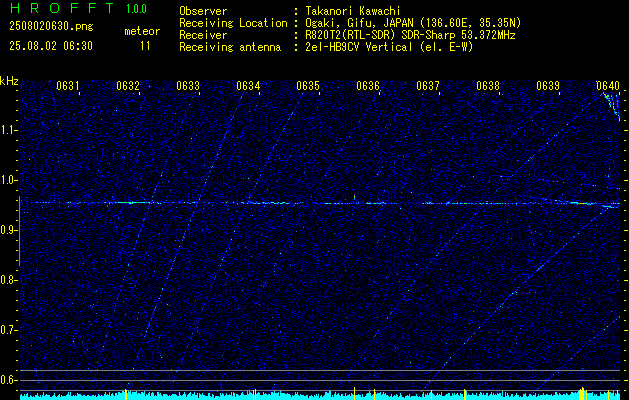Click the yellow meteor marker between 0637 and 0638
629x400 pixels.
pyautogui.click(x=465, y=394)
